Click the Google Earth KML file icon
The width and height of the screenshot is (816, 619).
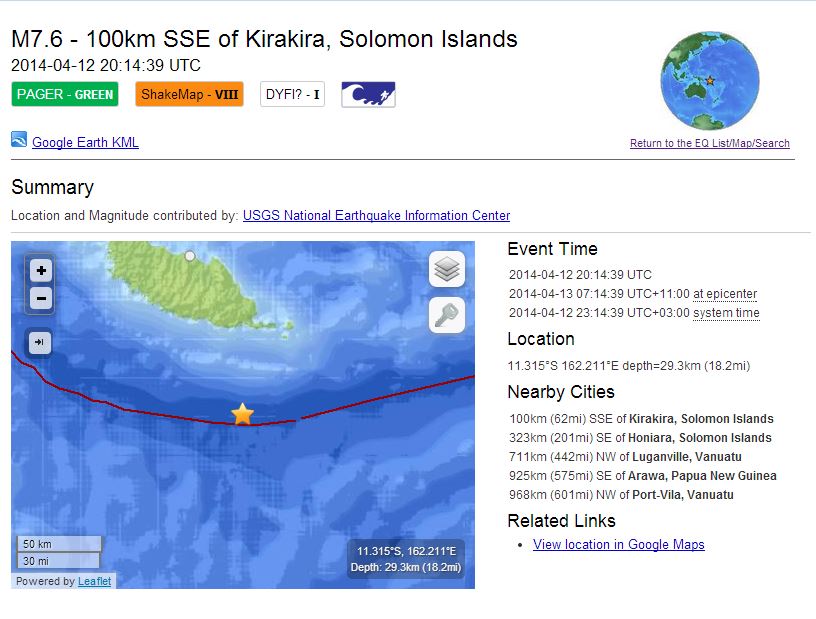[x=19, y=140]
